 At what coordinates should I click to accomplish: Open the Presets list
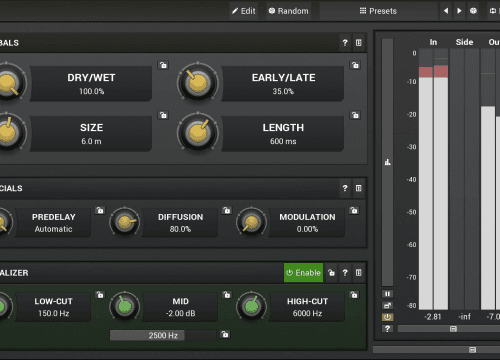coord(378,11)
